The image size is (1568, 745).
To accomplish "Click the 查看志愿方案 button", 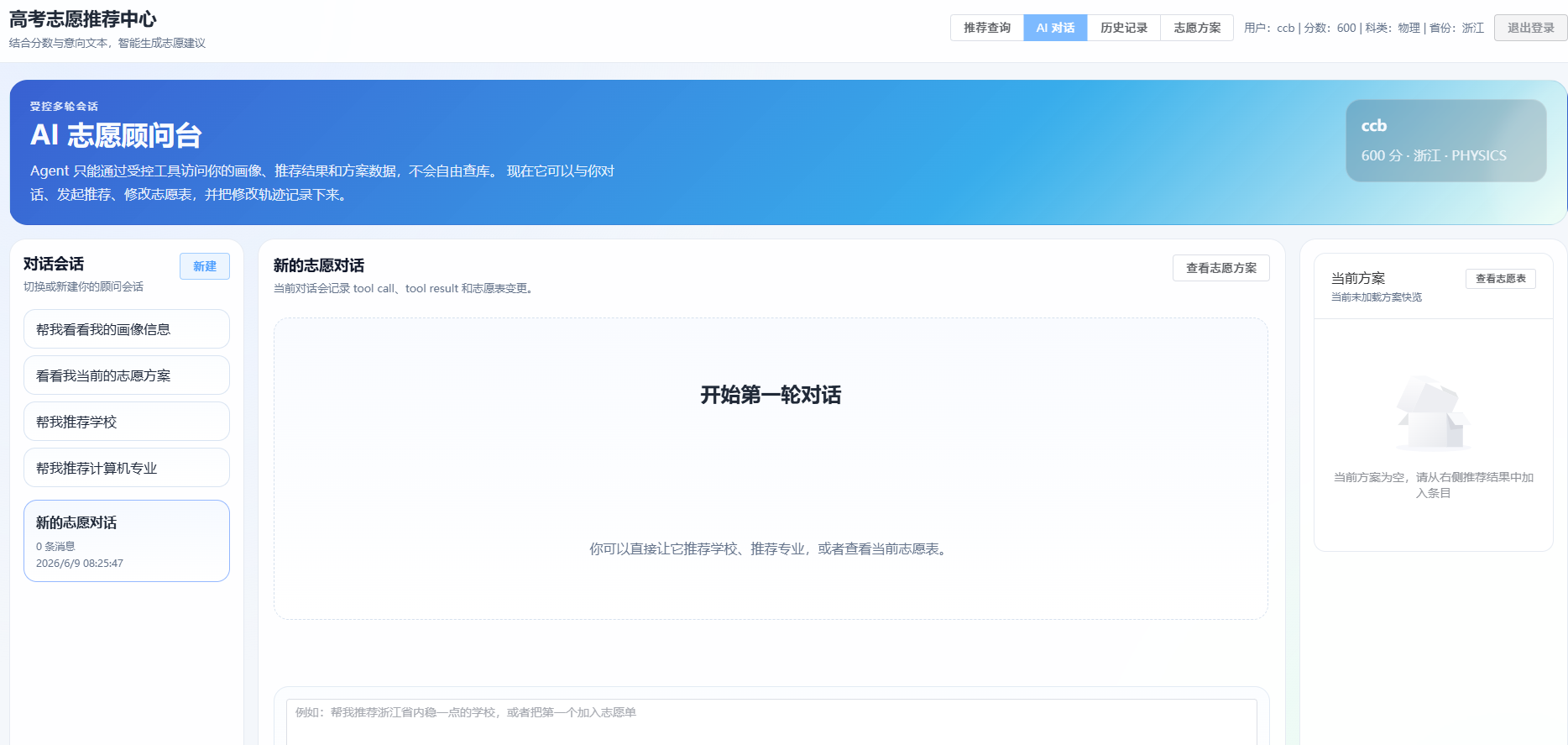I will pyautogui.click(x=1221, y=268).
